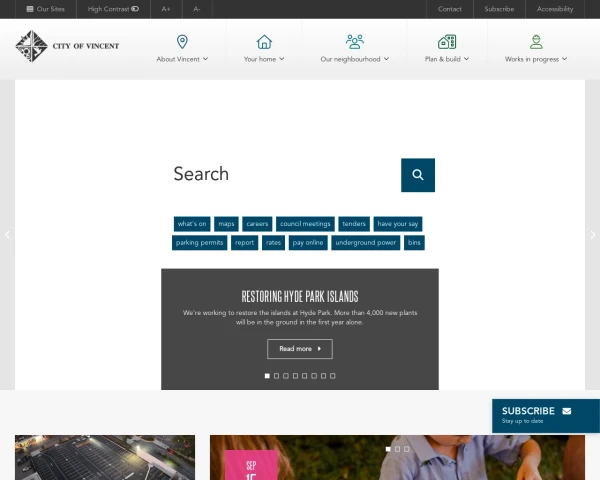The width and height of the screenshot is (600, 480).
Task: Click the Your home house icon
Action: point(264,42)
